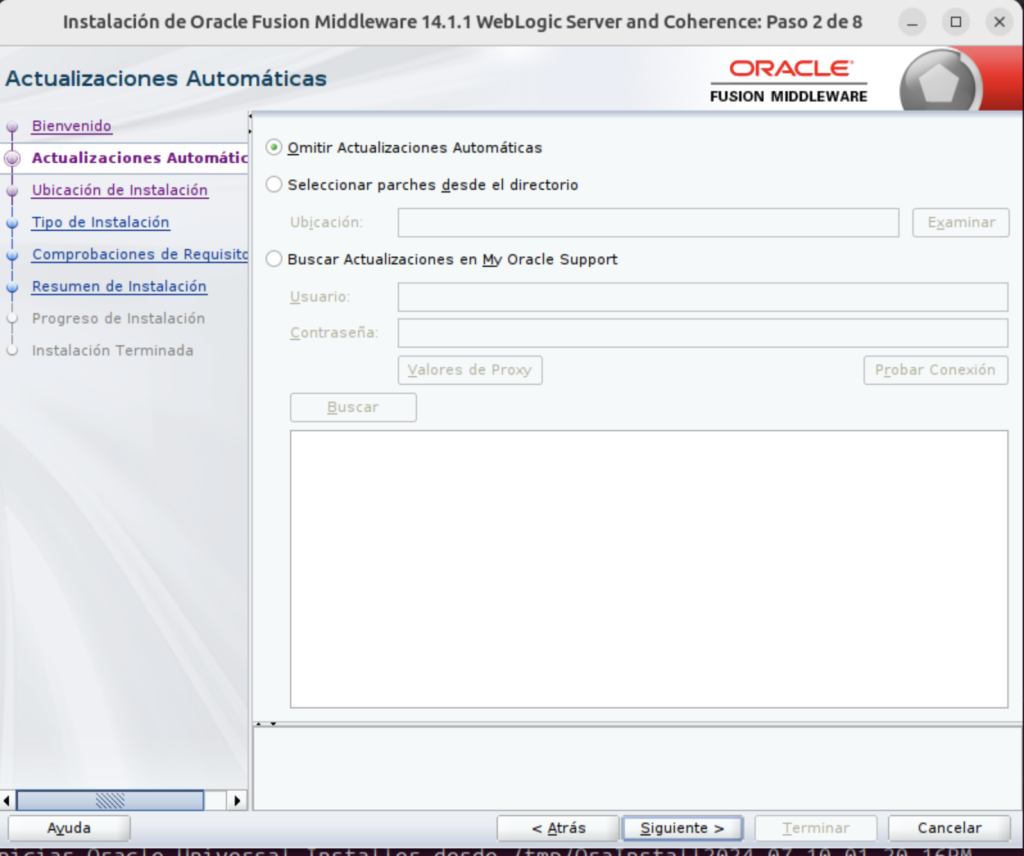Click the Buscar button

(353, 407)
